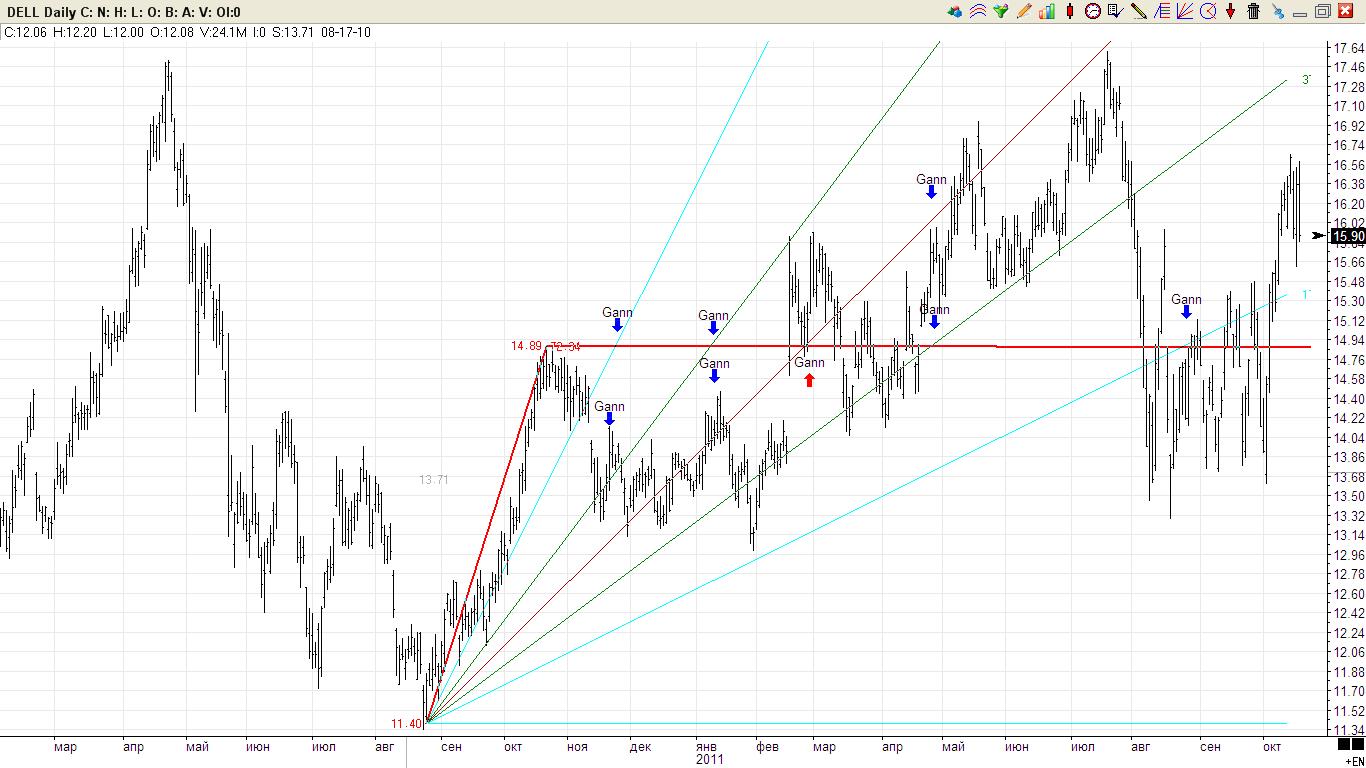Click the фев month label on date axis
The height and width of the screenshot is (768, 1366).
pos(767,746)
